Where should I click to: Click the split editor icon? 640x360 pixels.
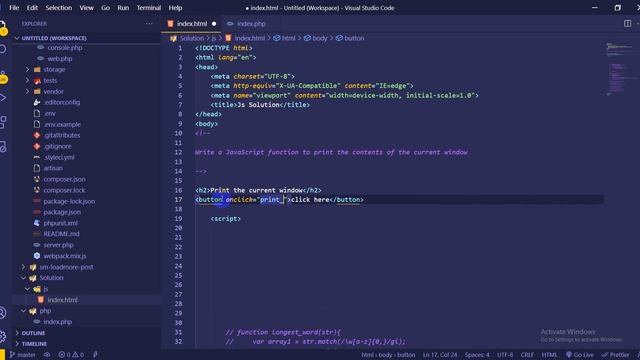point(627,24)
